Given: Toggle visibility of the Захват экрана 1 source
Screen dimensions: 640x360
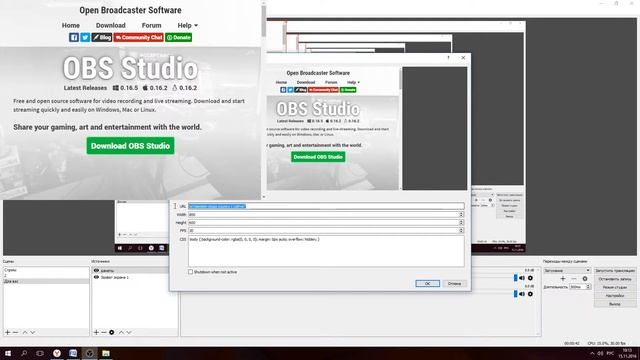Looking at the screenshot, I should (x=96, y=277).
